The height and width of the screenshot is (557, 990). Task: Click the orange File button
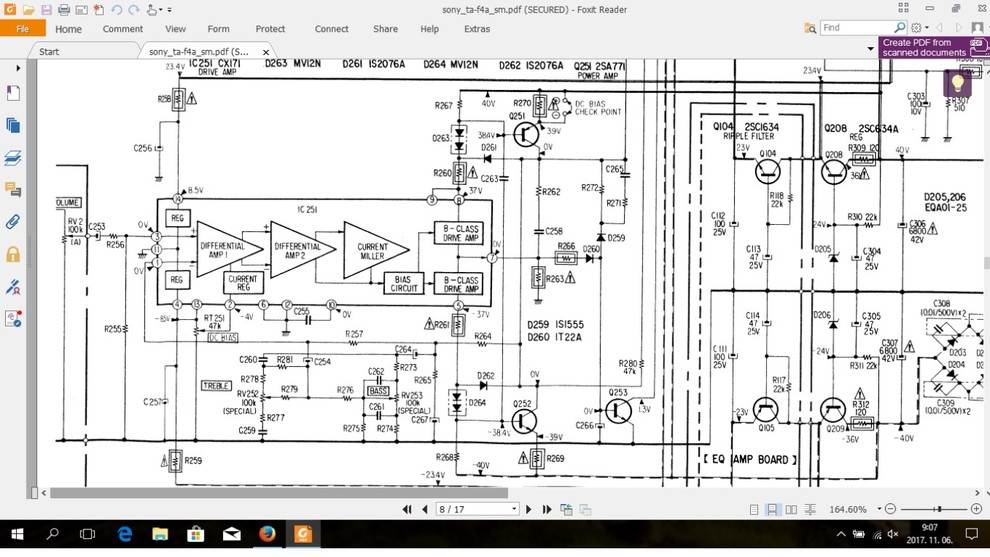(22, 29)
